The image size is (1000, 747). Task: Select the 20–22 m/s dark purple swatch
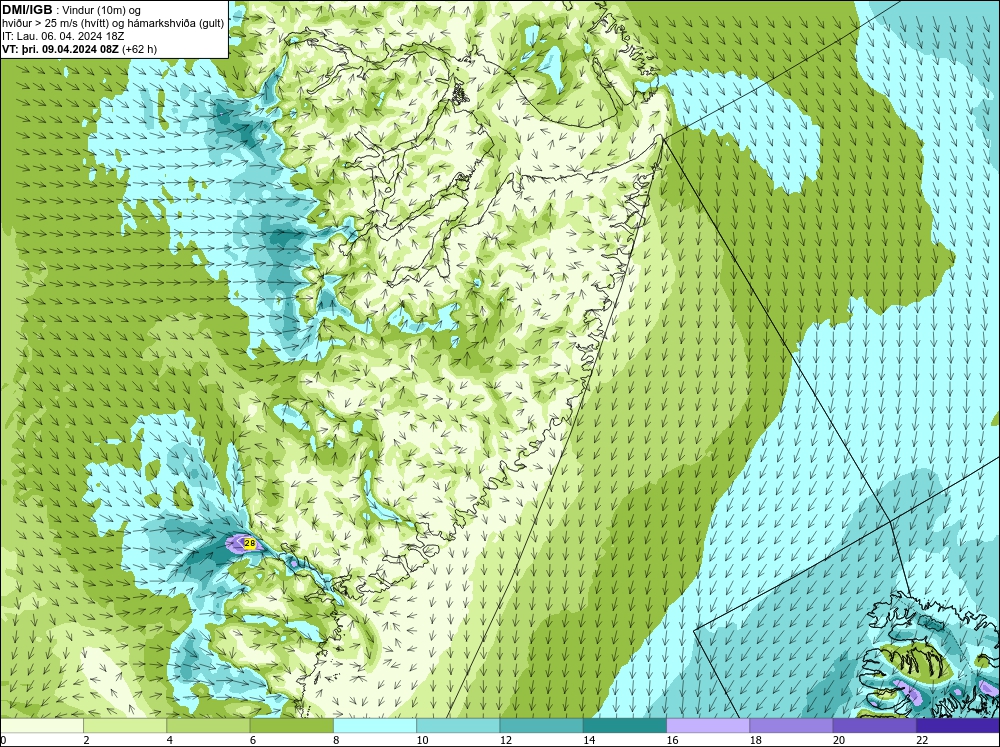pyautogui.click(x=875, y=726)
